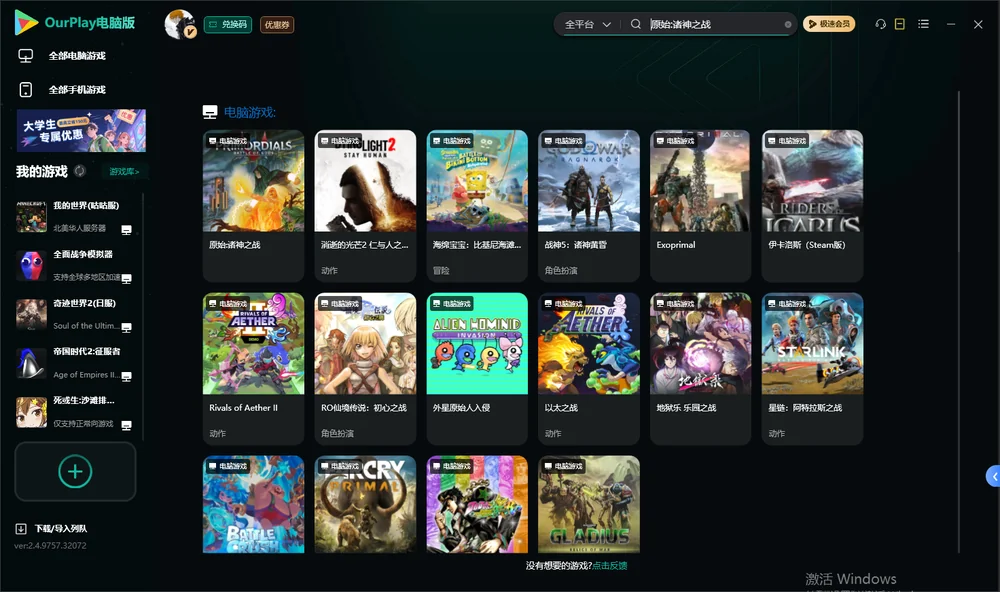Open the 全平台 platform dropdown
Viewport: 1000px width, 592px height.
587,25
